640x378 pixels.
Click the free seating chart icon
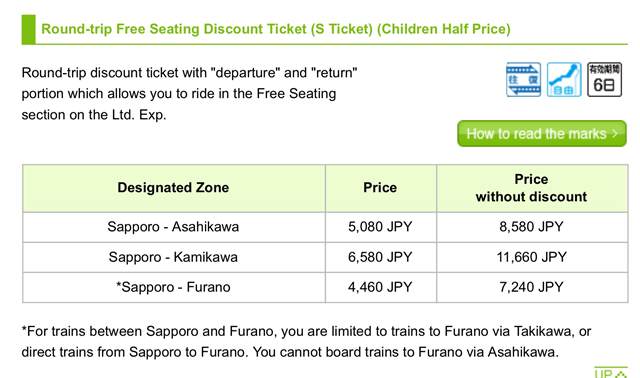point(564,80)
